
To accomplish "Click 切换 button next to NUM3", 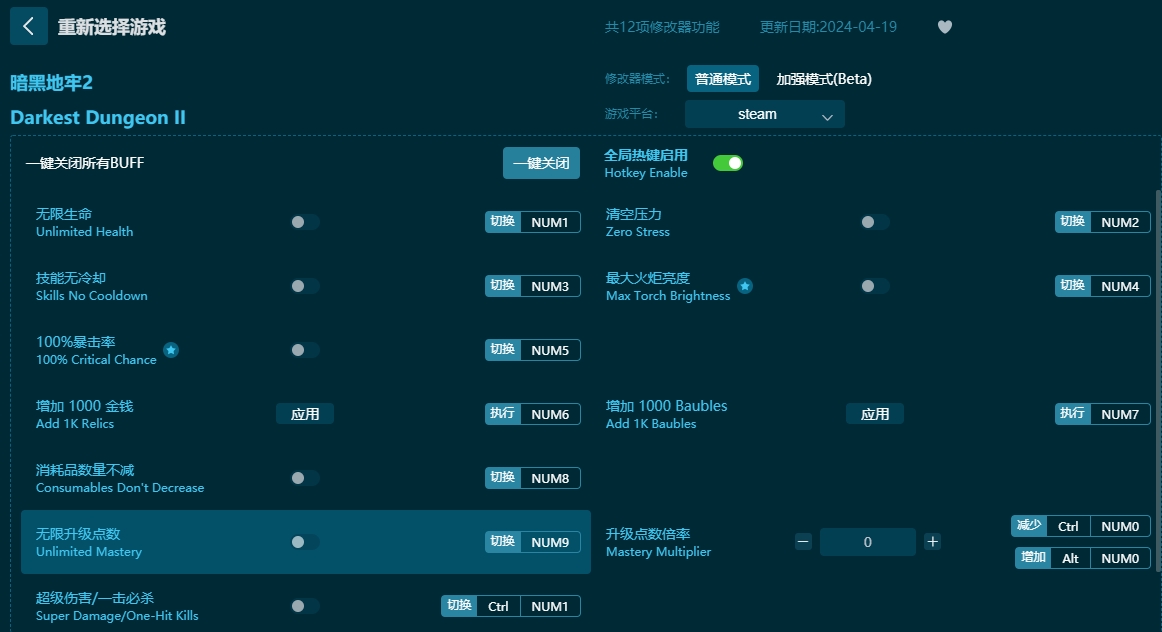I will 502,286.
